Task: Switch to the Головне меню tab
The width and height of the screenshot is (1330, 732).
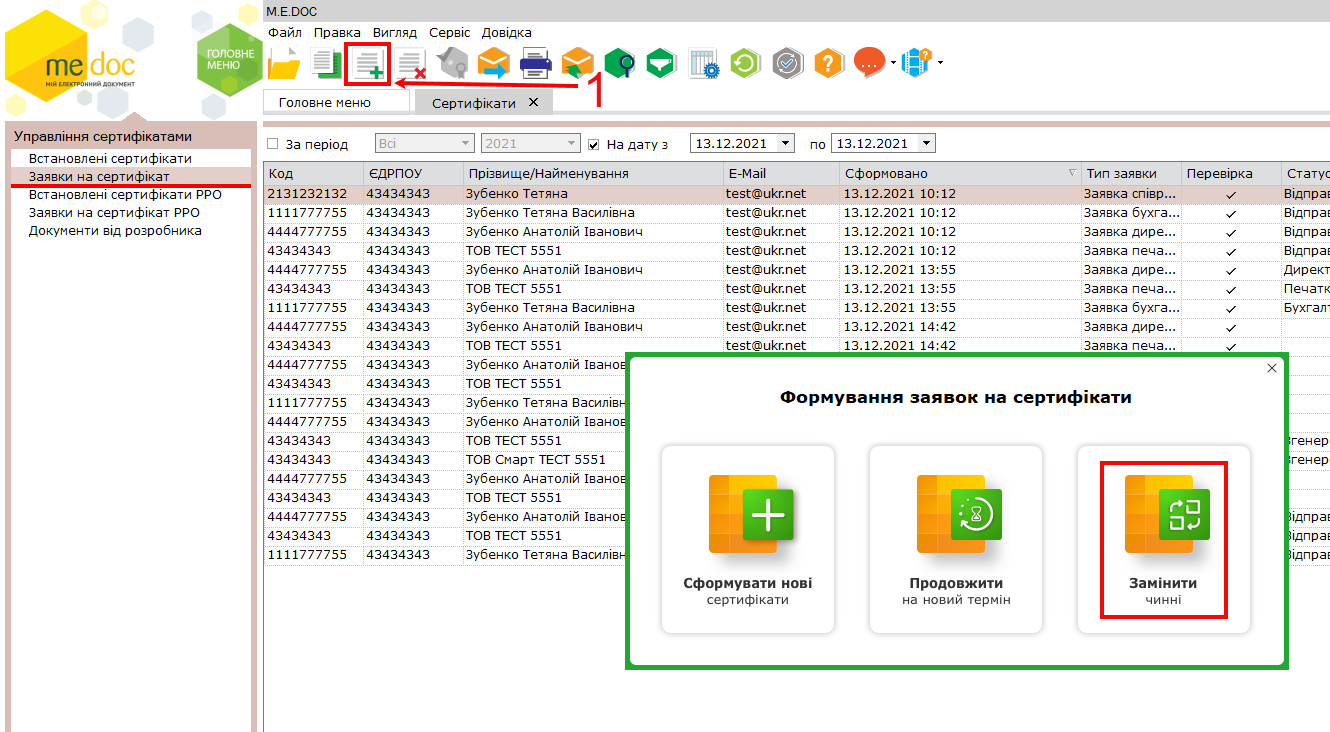Action: [325, 102]
